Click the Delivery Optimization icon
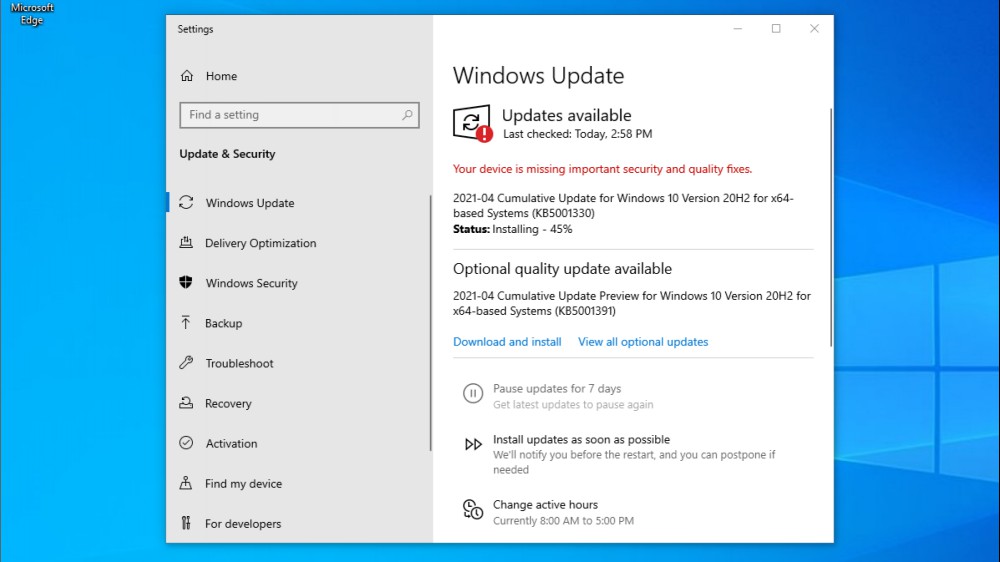 186,242
